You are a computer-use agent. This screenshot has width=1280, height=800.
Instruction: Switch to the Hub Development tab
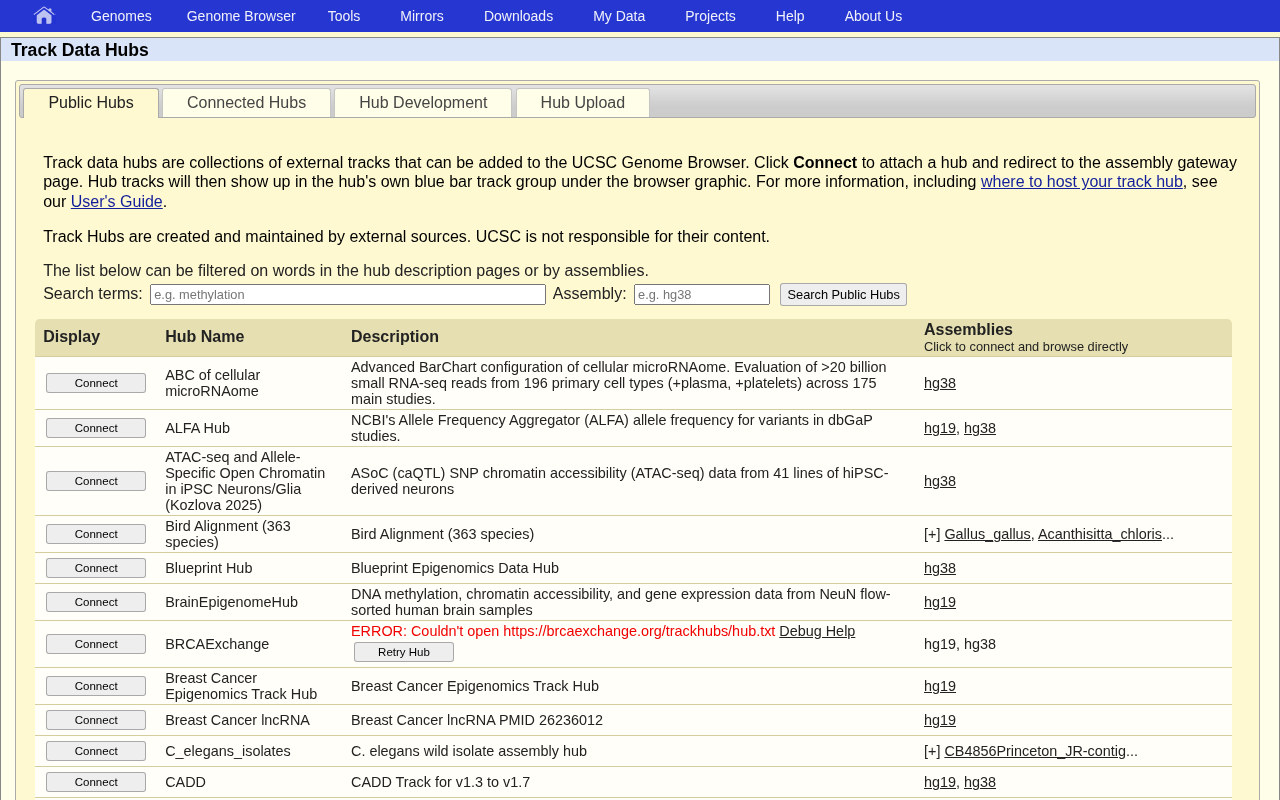coord(423,103)
